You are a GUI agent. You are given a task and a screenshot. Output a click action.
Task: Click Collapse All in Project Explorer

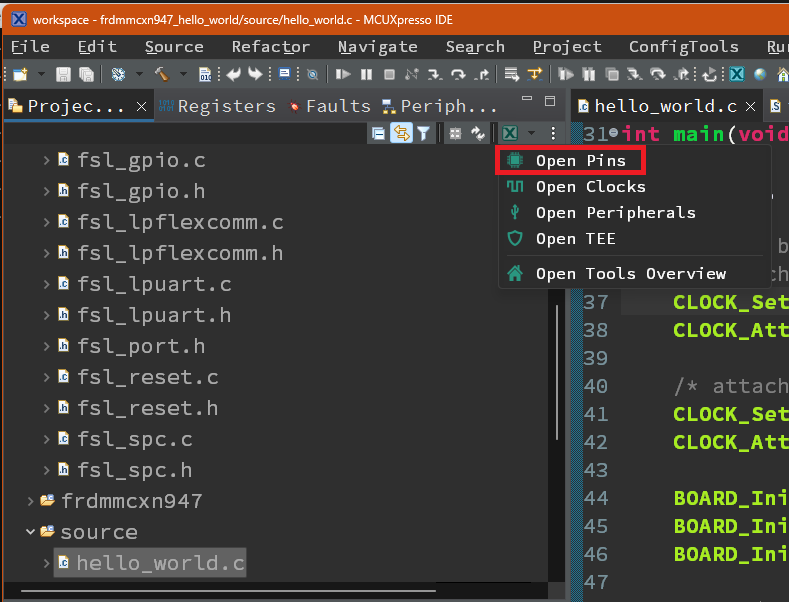[378, 133]
